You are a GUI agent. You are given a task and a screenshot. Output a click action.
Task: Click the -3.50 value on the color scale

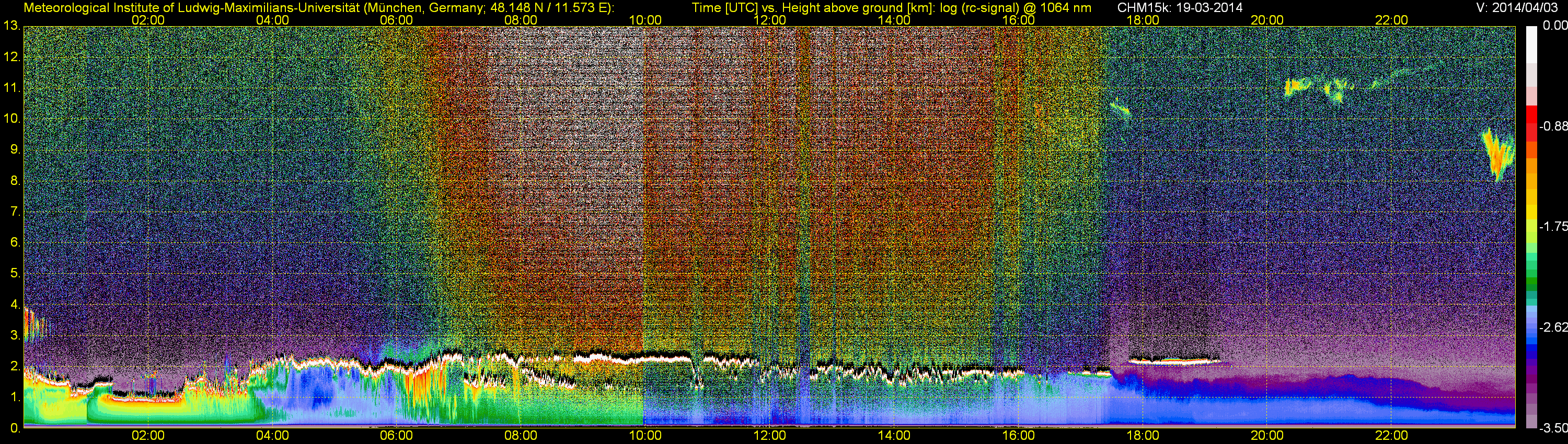pyautogui.click(x=1553, y=428)
